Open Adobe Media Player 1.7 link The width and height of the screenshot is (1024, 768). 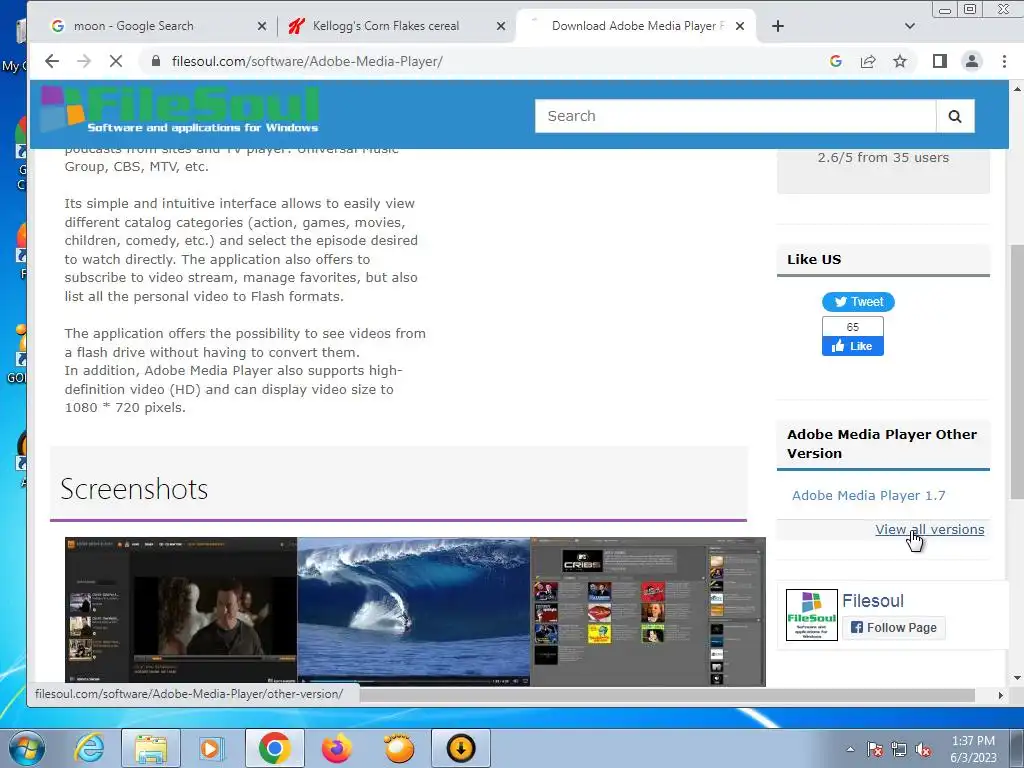[869, 496]
